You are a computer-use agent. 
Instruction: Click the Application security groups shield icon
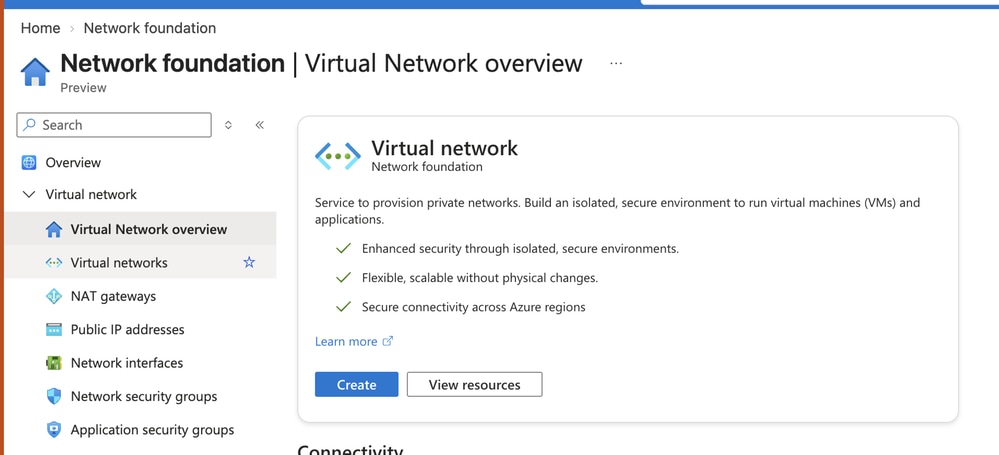(x=54, y=430)
